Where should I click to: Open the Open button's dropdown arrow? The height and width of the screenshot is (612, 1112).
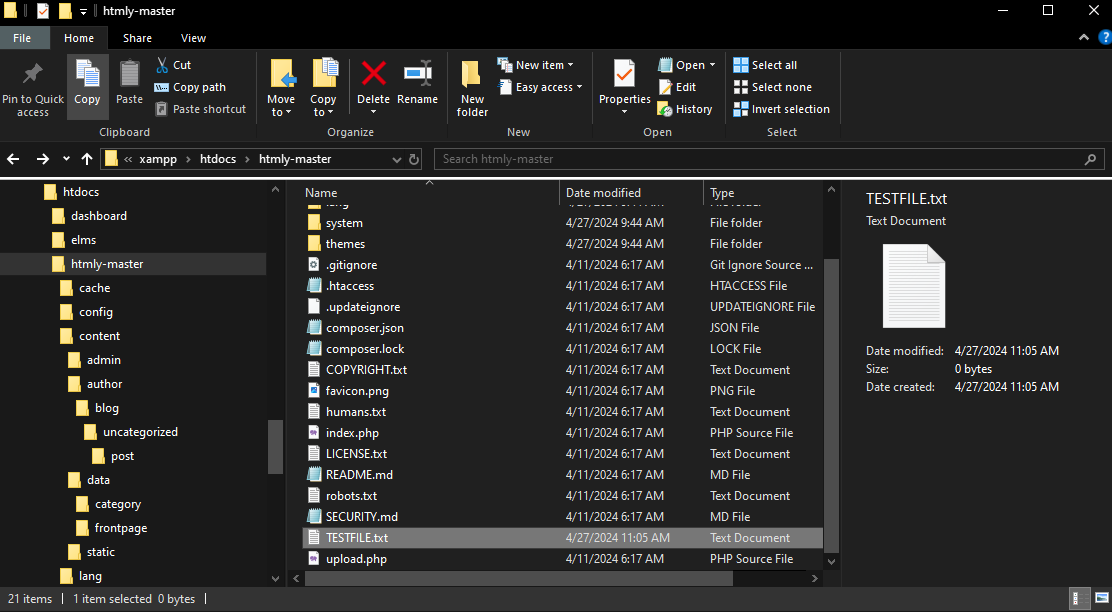[712, 64]
